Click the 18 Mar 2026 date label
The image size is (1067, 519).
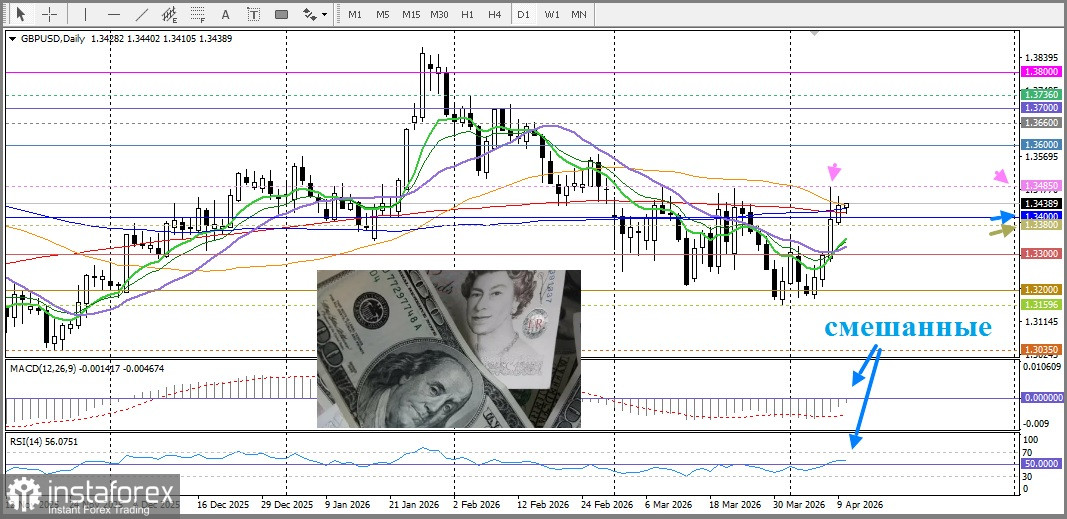[x=734, y=505]
